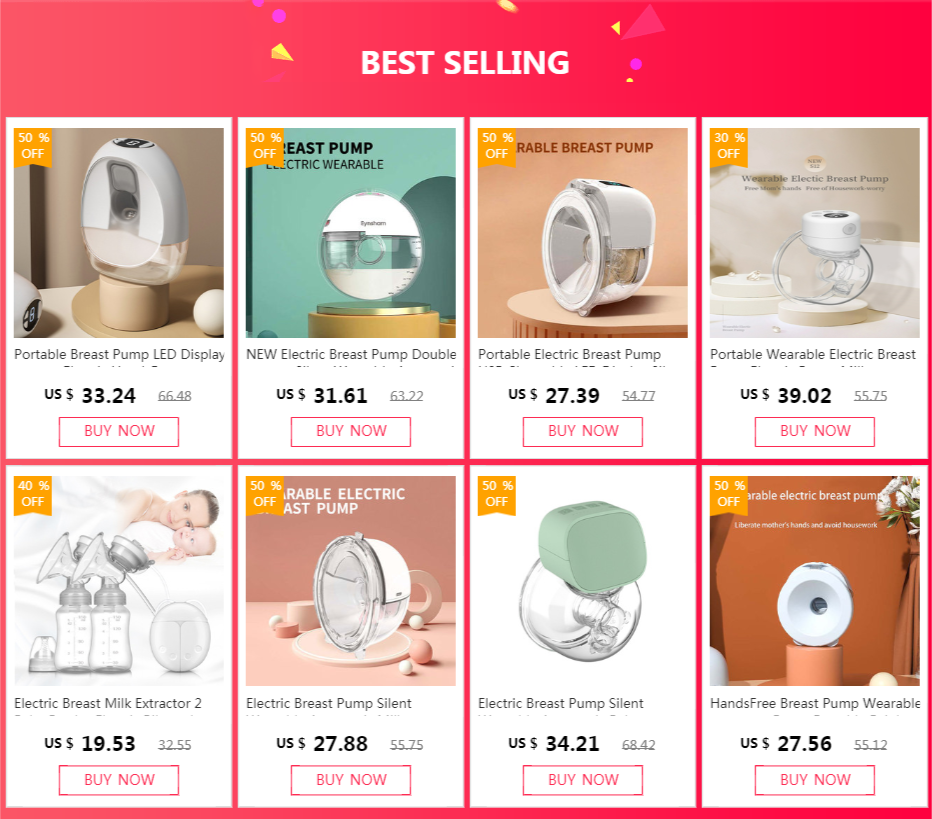The width and height of the screenshot is (932, 819).
Task: Click the 40% OFF badge on the extractor
Action: pos(33,493)
